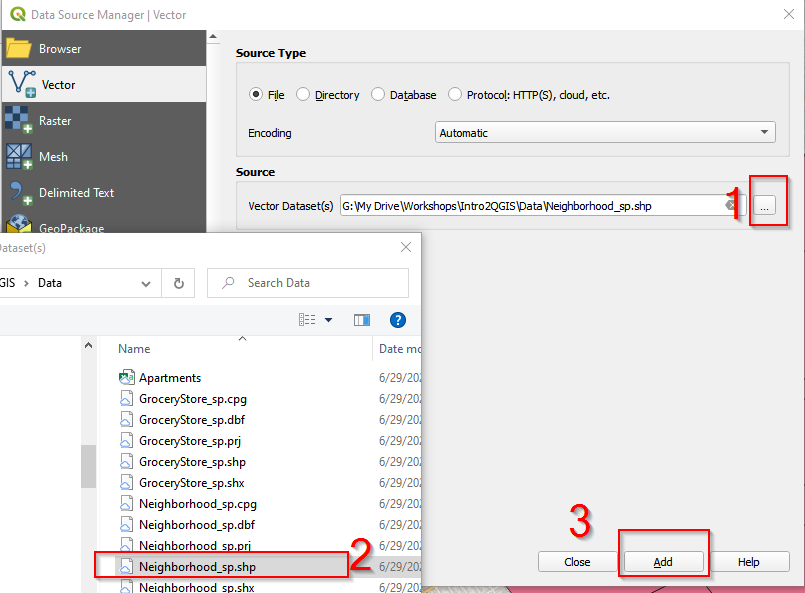This screenshot has width=805, height=593.
Task: Select Neighborhood_sp.dbf file
Action: pyautogui.click(x=197, y=525)
